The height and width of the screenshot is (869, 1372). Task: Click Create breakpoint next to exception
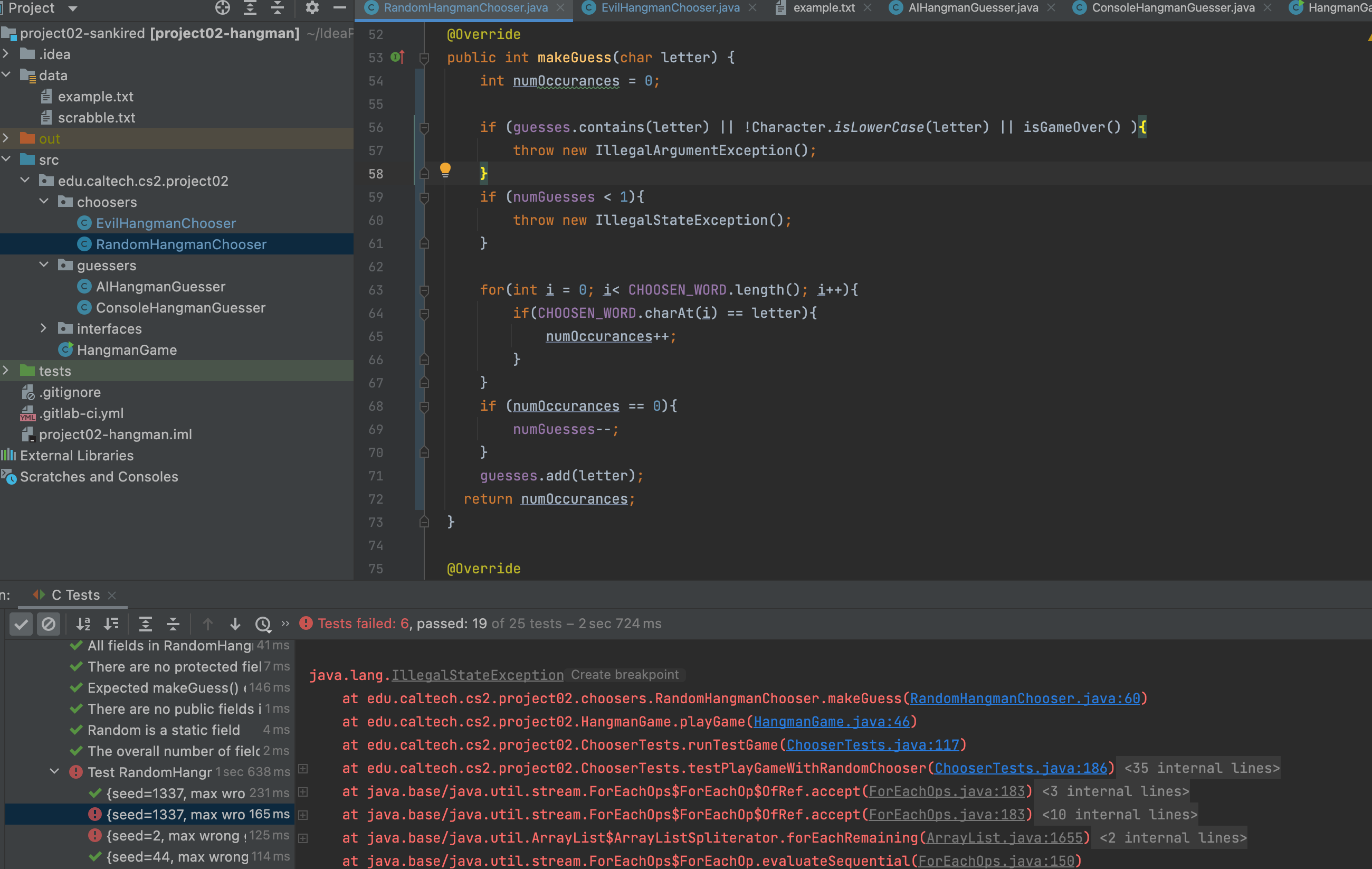tap(624, 675)
